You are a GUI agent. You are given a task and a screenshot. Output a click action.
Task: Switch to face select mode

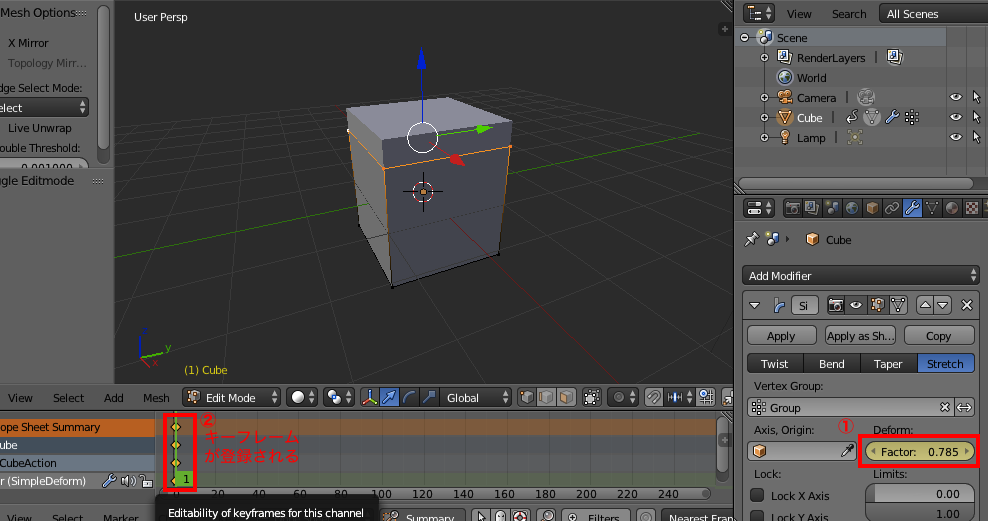coord(566,398)
